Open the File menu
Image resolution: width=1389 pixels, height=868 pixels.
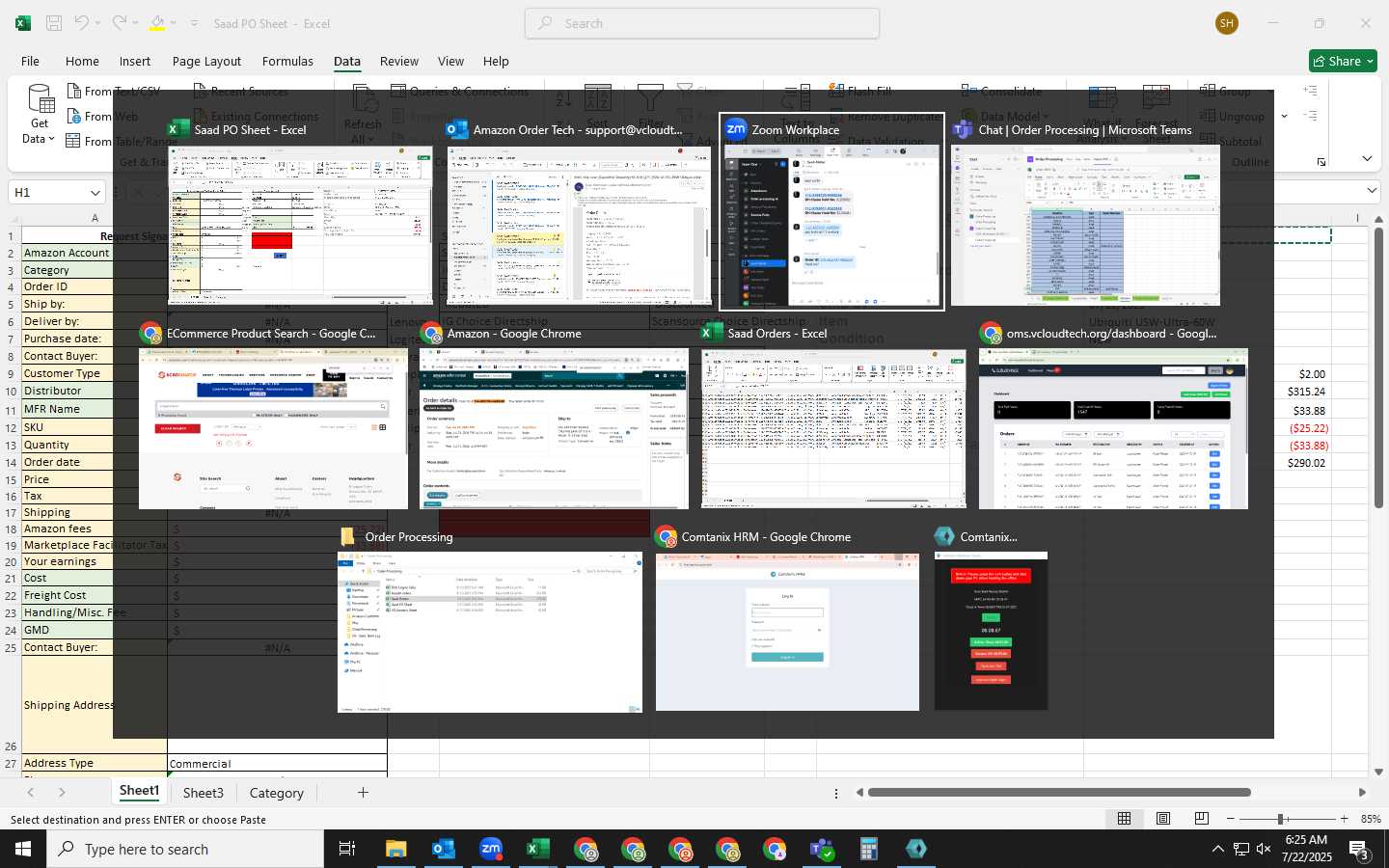[x=30, y=61]
